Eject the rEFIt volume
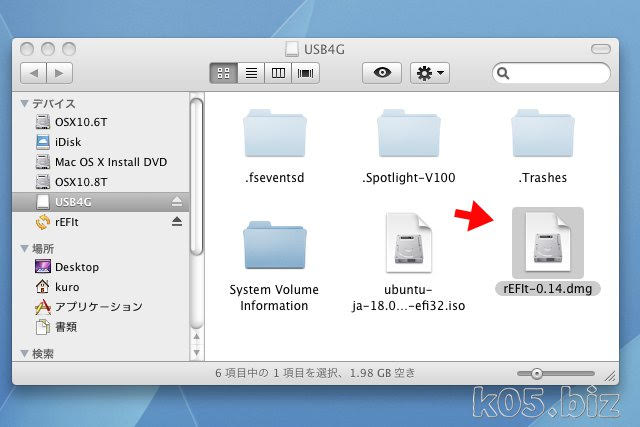The width and height of the screenshot is (640, 427). pyautogui.click(x=177, y=221)
